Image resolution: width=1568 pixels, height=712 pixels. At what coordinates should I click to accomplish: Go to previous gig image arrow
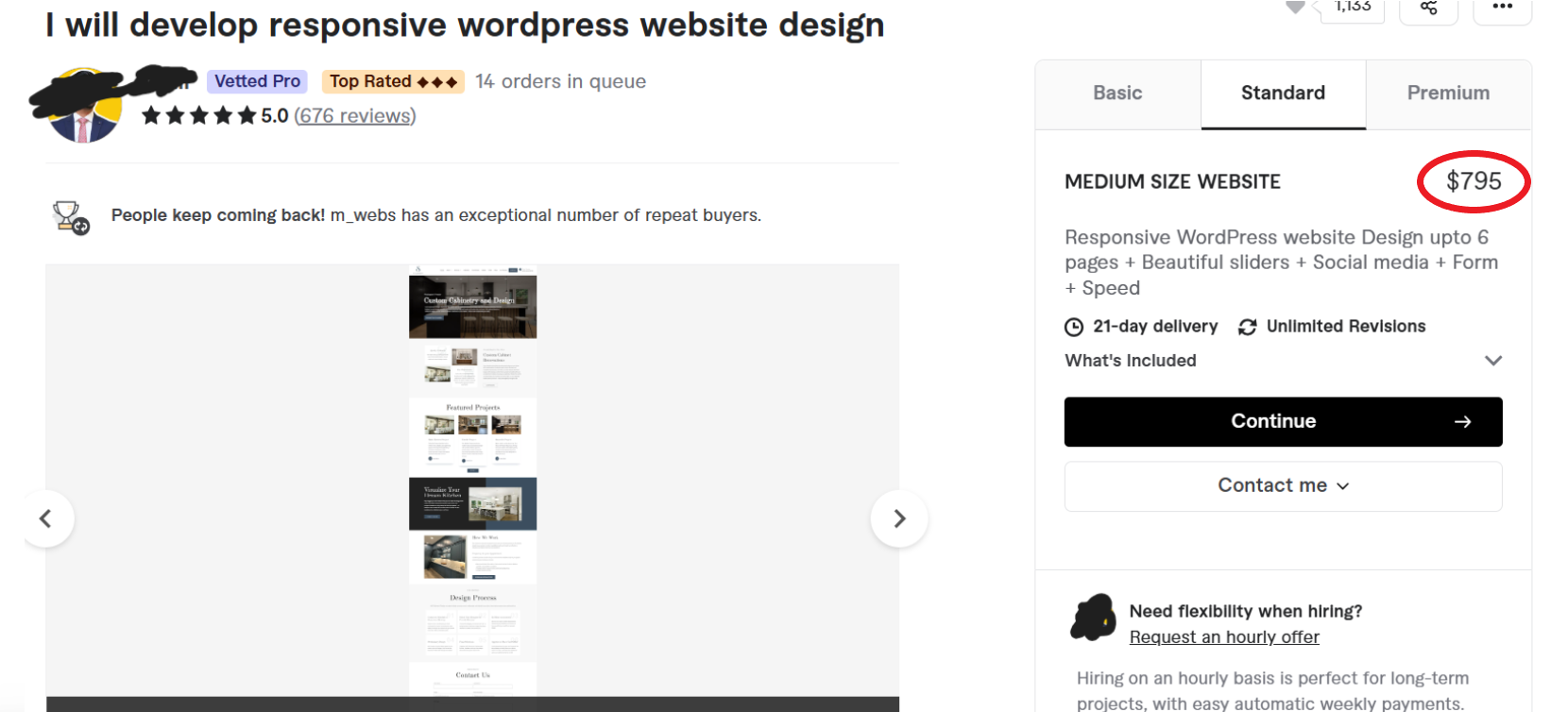45,518
